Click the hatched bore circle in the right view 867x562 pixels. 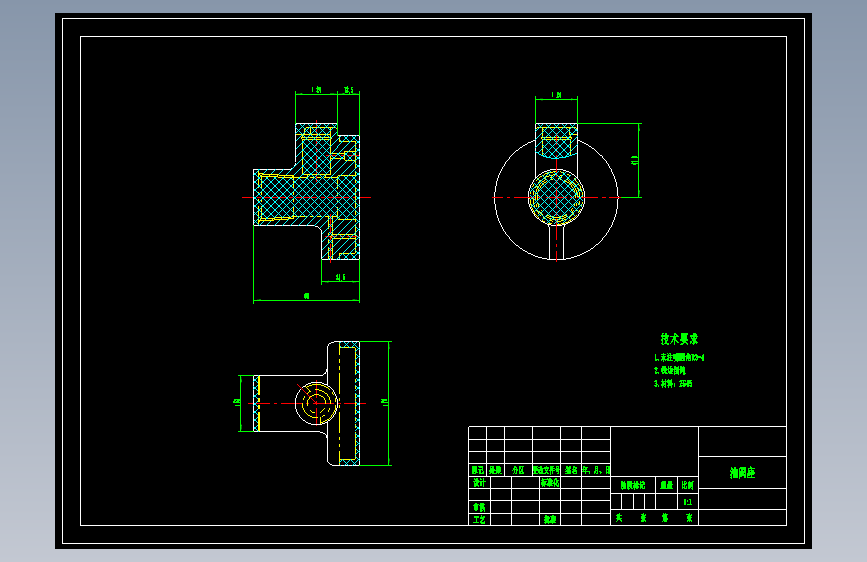click(x=556, y=197)
